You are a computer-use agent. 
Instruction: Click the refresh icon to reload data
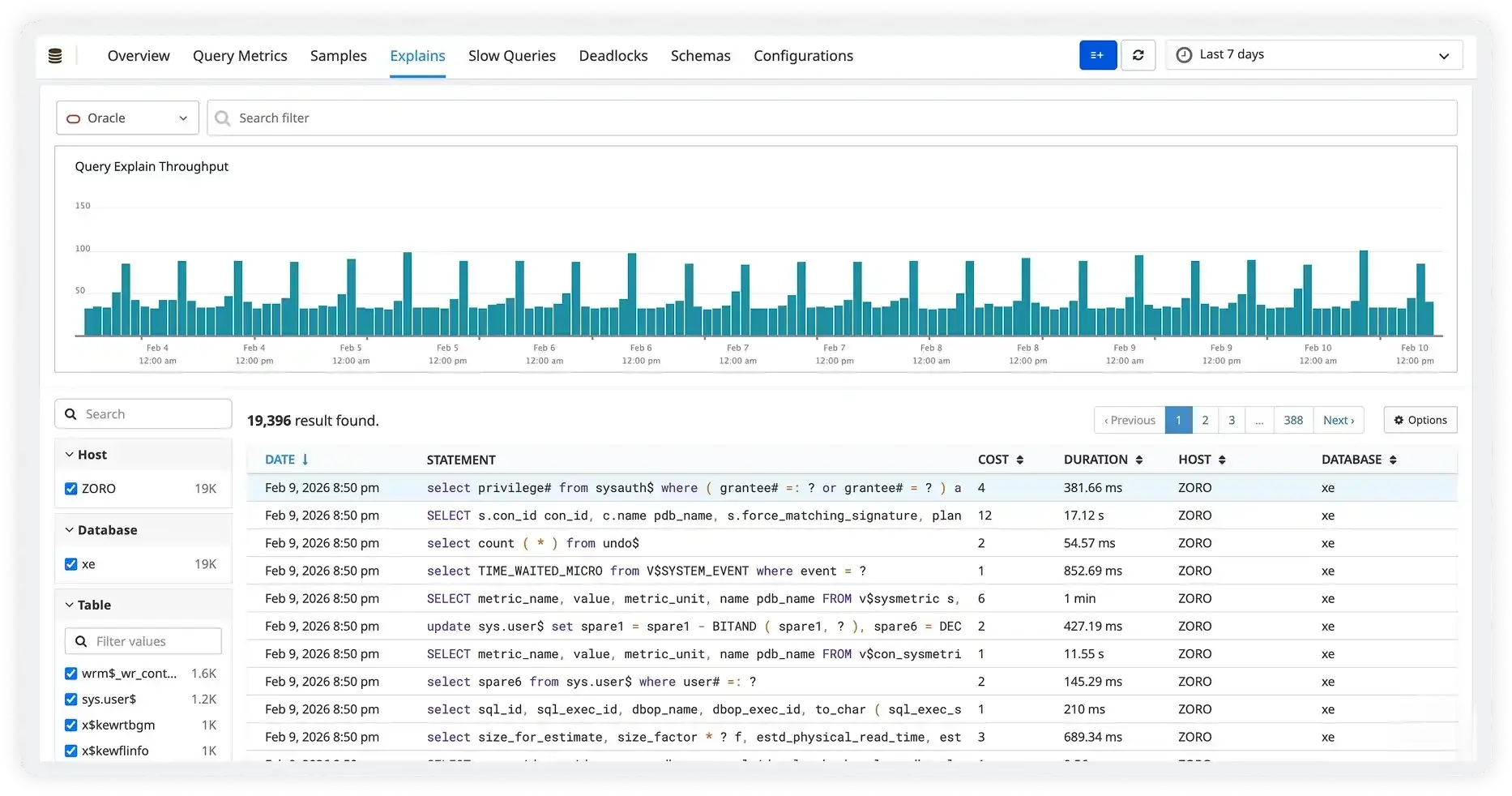pos(1138,55)
